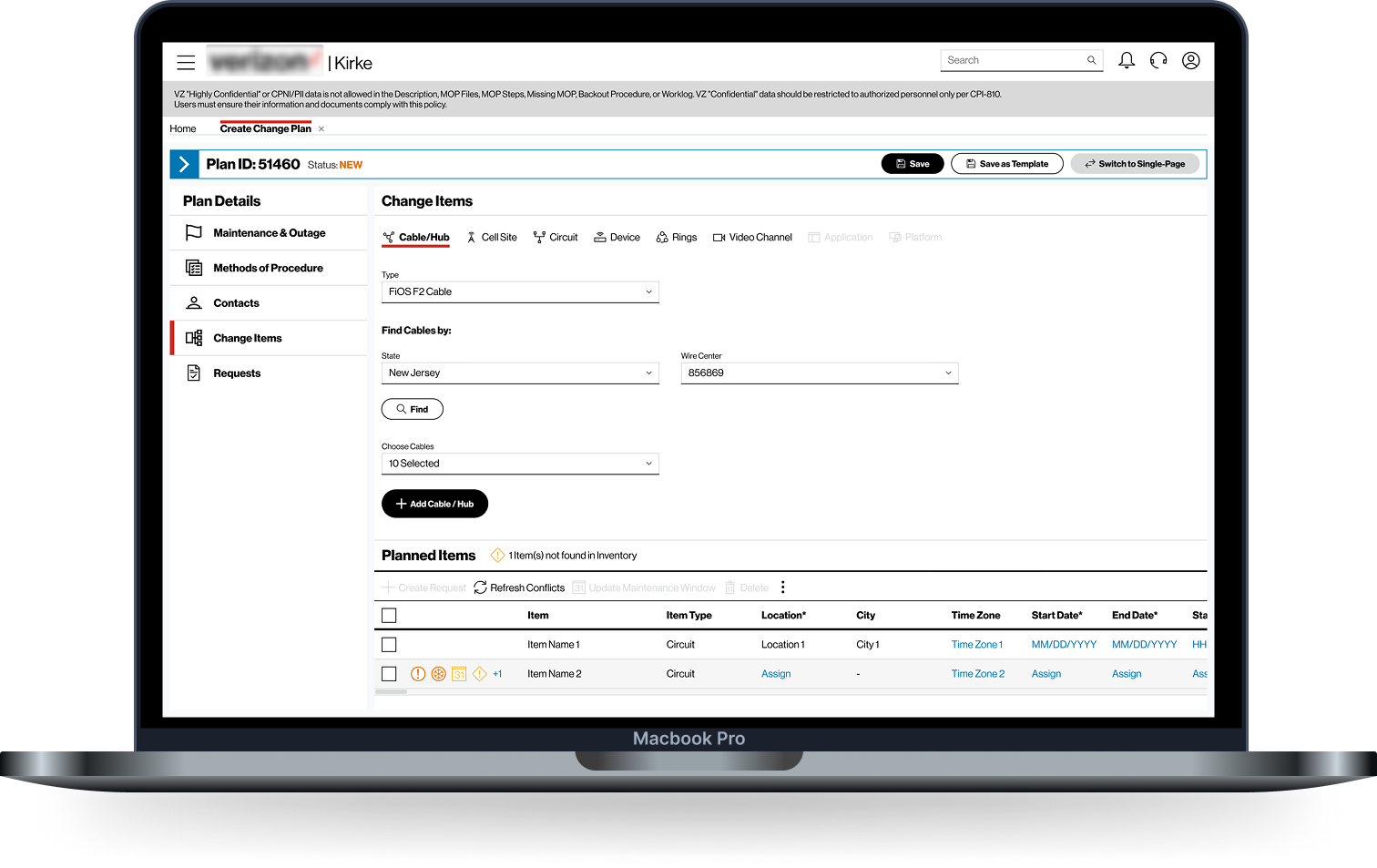Open headset support icon
The width and height of the screenshot is (1377, 868).
point(1158,60)
